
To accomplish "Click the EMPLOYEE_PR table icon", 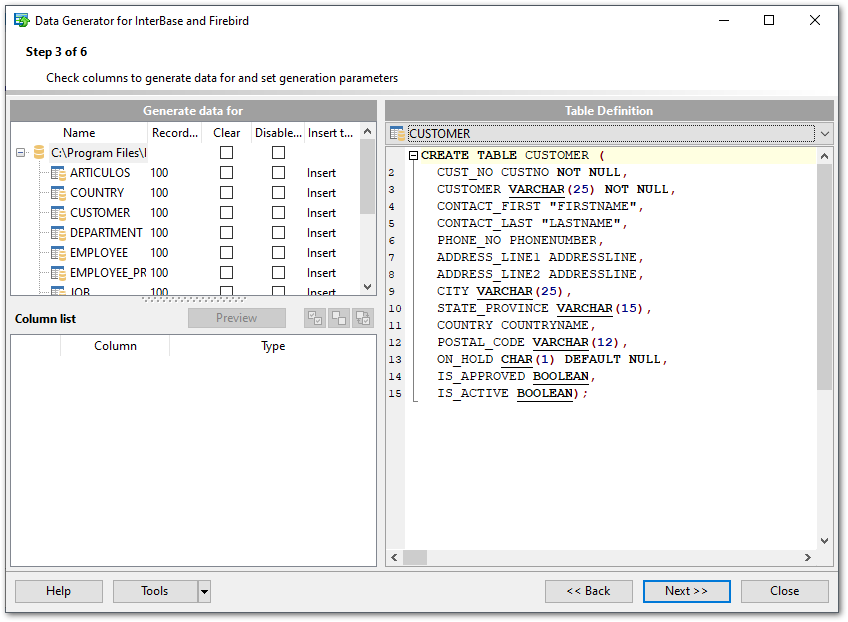I will (x=58, y=273).
